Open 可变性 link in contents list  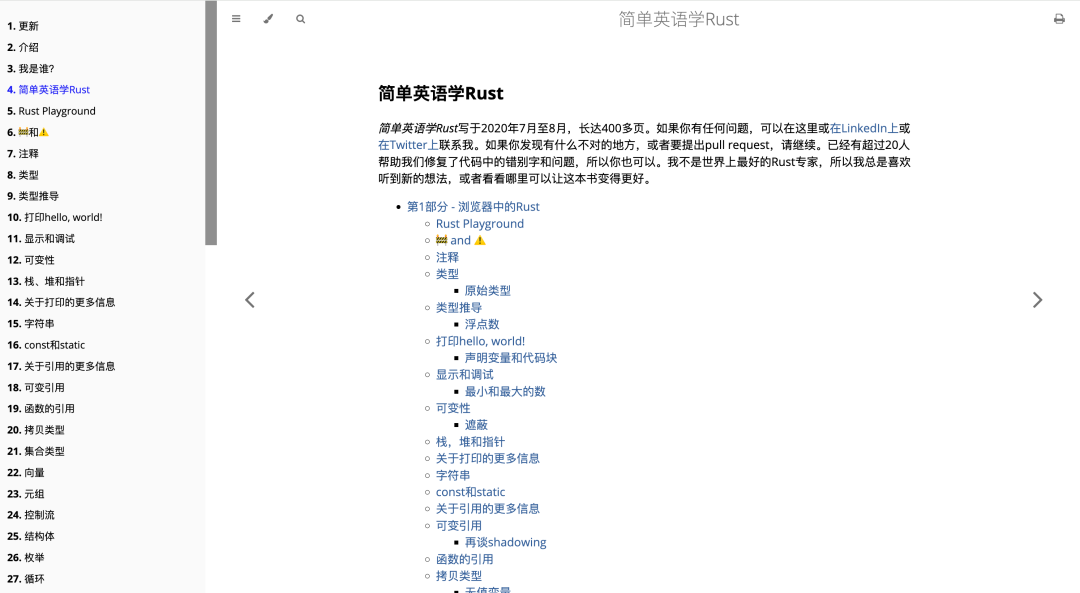pyautogui.click(x=453, y=408)
